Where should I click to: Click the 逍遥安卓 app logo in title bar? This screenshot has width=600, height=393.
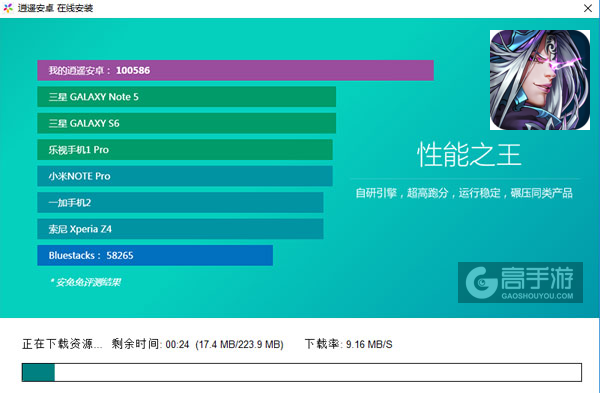[x=8, y=8]
